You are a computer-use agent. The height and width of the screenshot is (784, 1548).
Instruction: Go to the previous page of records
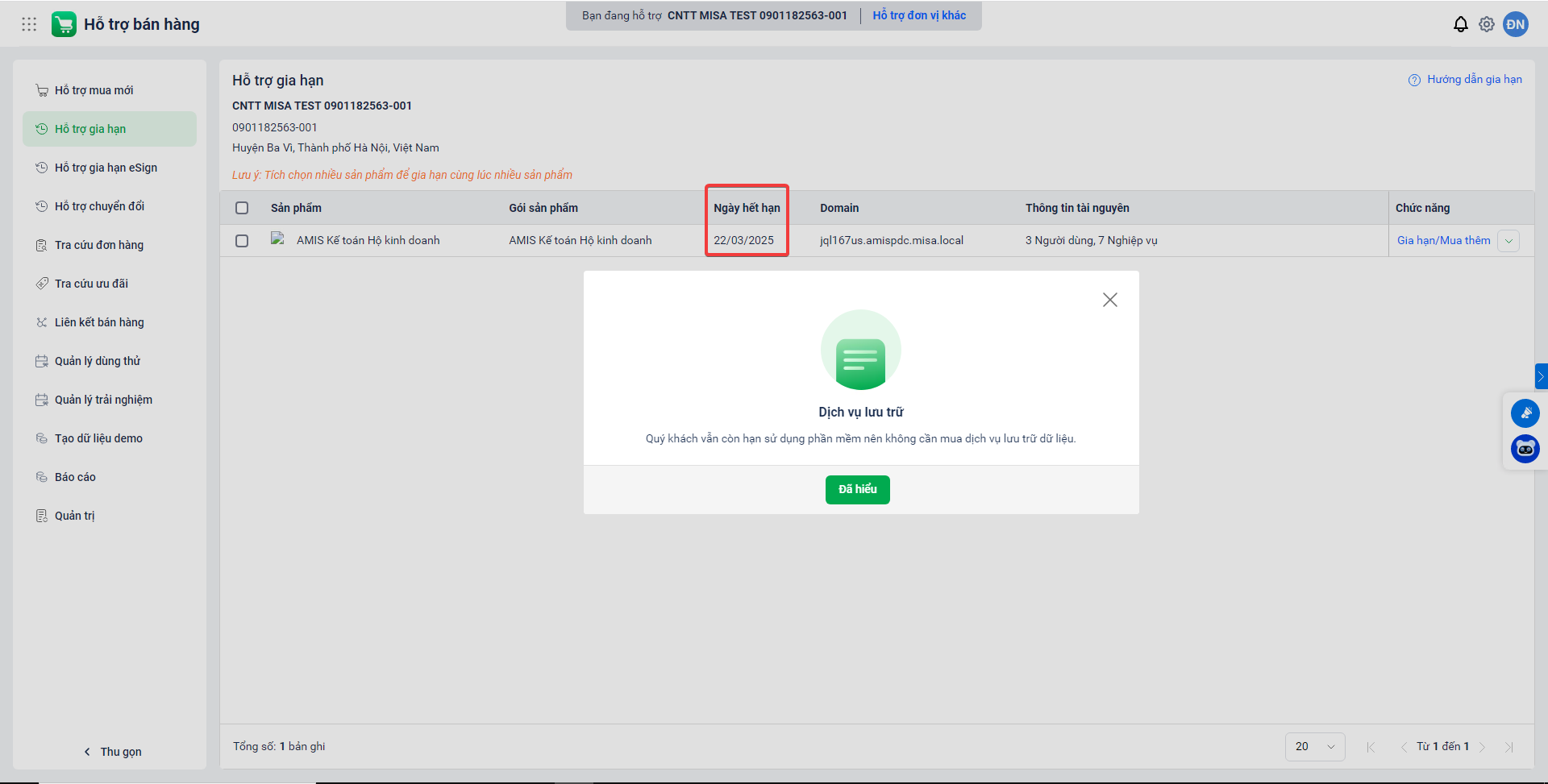tap(1403, 747)
